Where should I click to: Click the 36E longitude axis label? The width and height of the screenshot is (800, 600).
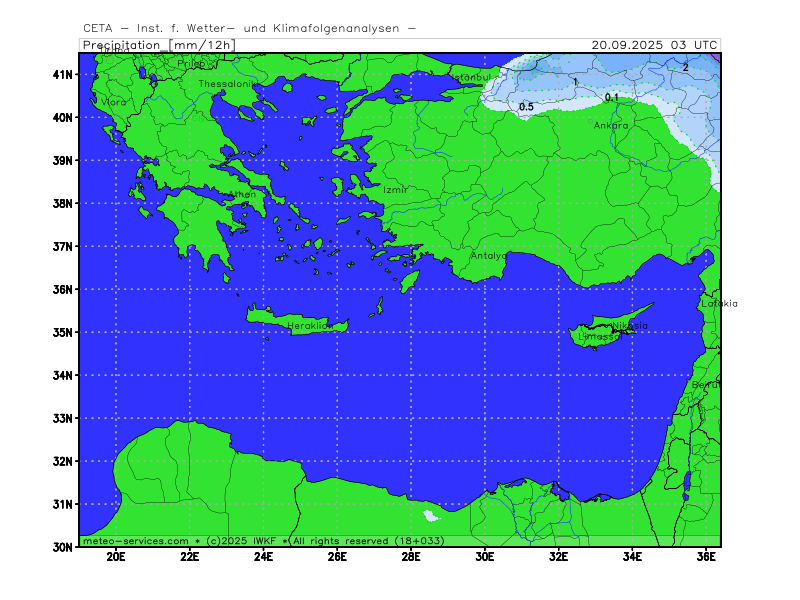(x=706, y=557)
